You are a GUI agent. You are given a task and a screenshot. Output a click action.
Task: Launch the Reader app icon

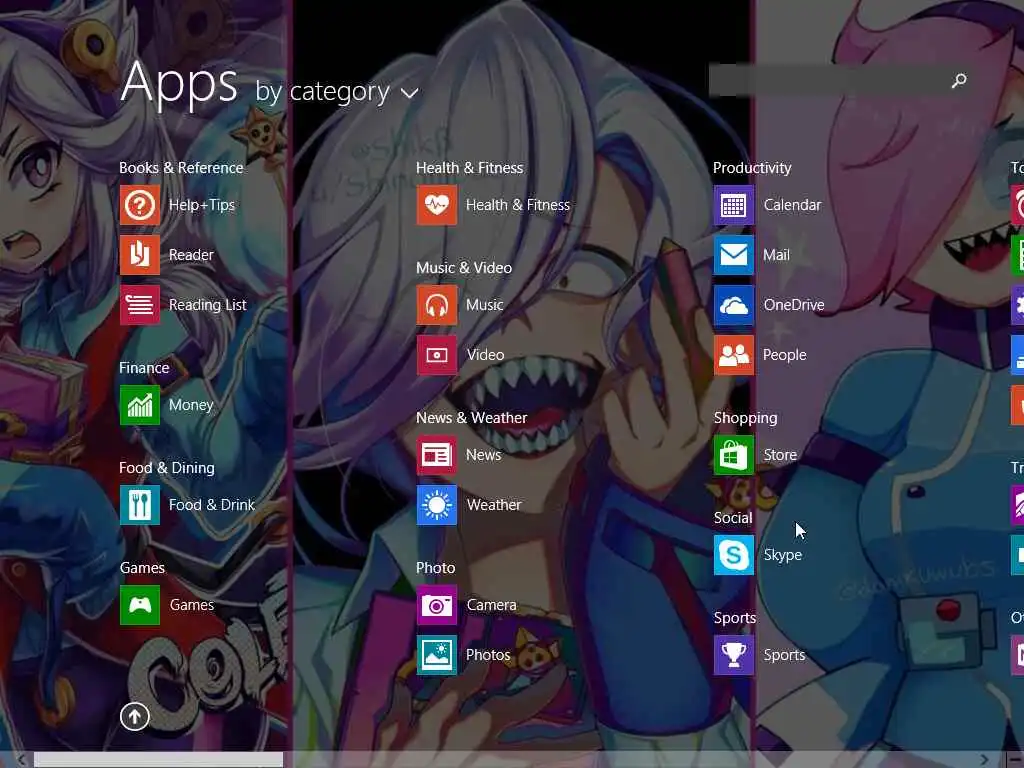[x=140, y=255]
